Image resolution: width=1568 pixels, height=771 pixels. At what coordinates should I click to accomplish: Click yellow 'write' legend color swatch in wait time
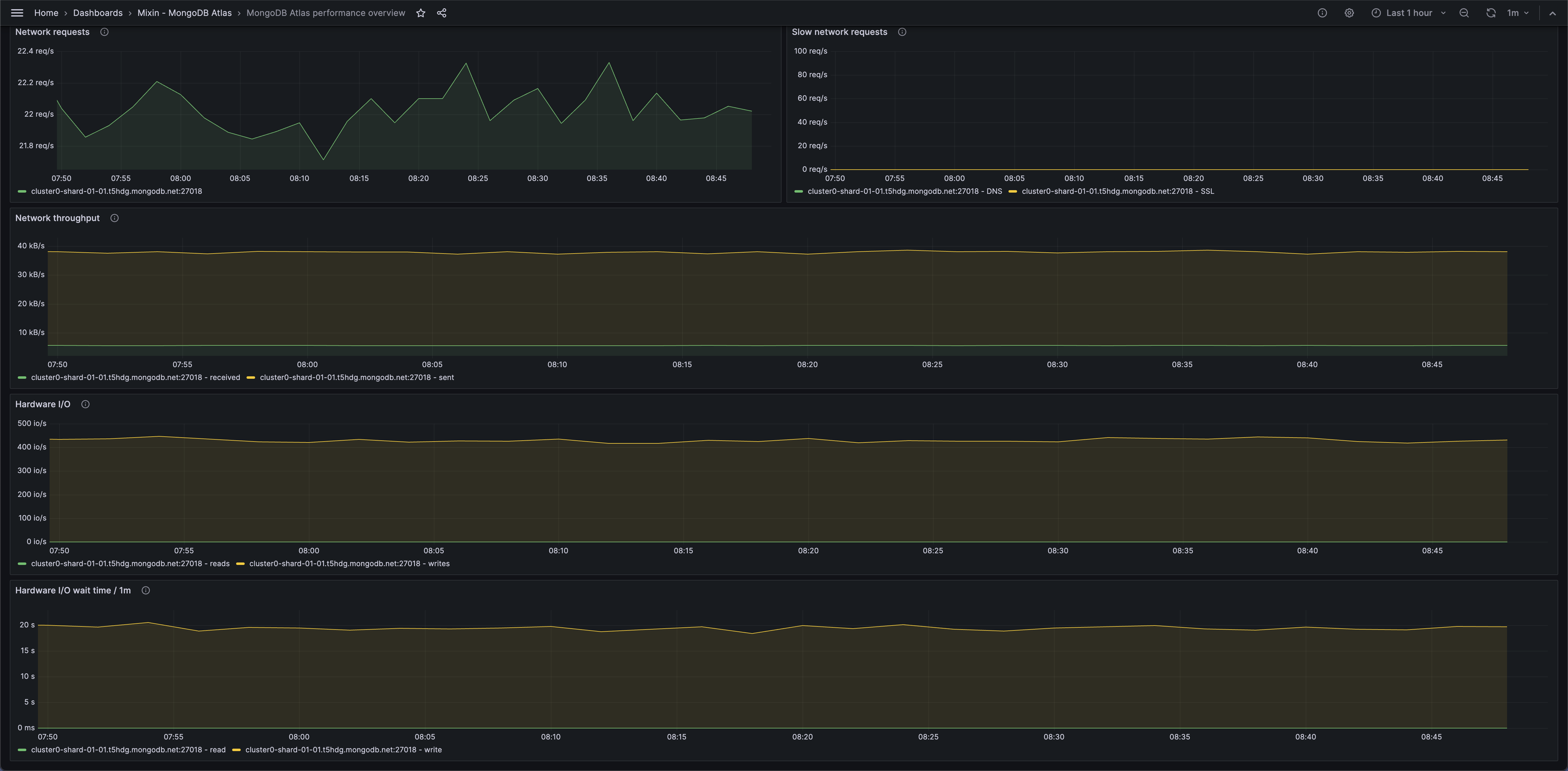pos(236,750)
